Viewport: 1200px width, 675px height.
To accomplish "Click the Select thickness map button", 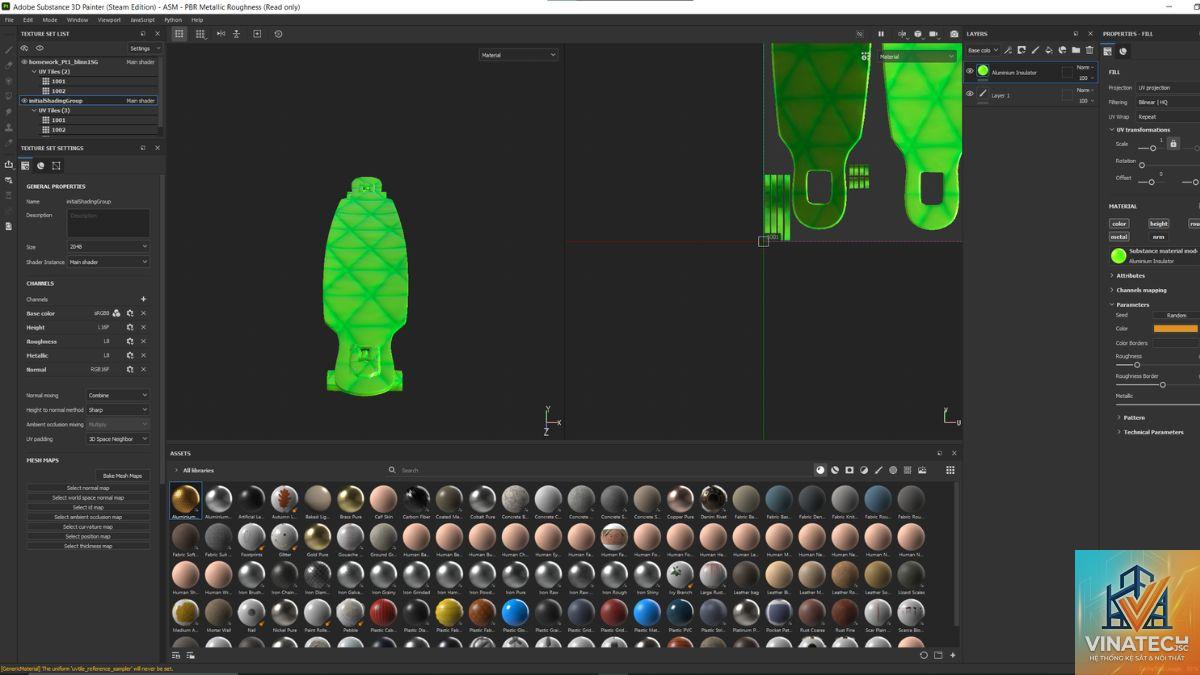I will 88,546.
